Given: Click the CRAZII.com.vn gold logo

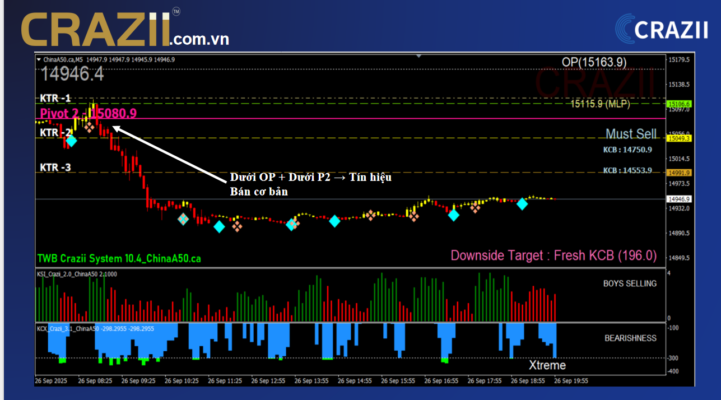Looking at the screenshot, I should click(125, 29).
